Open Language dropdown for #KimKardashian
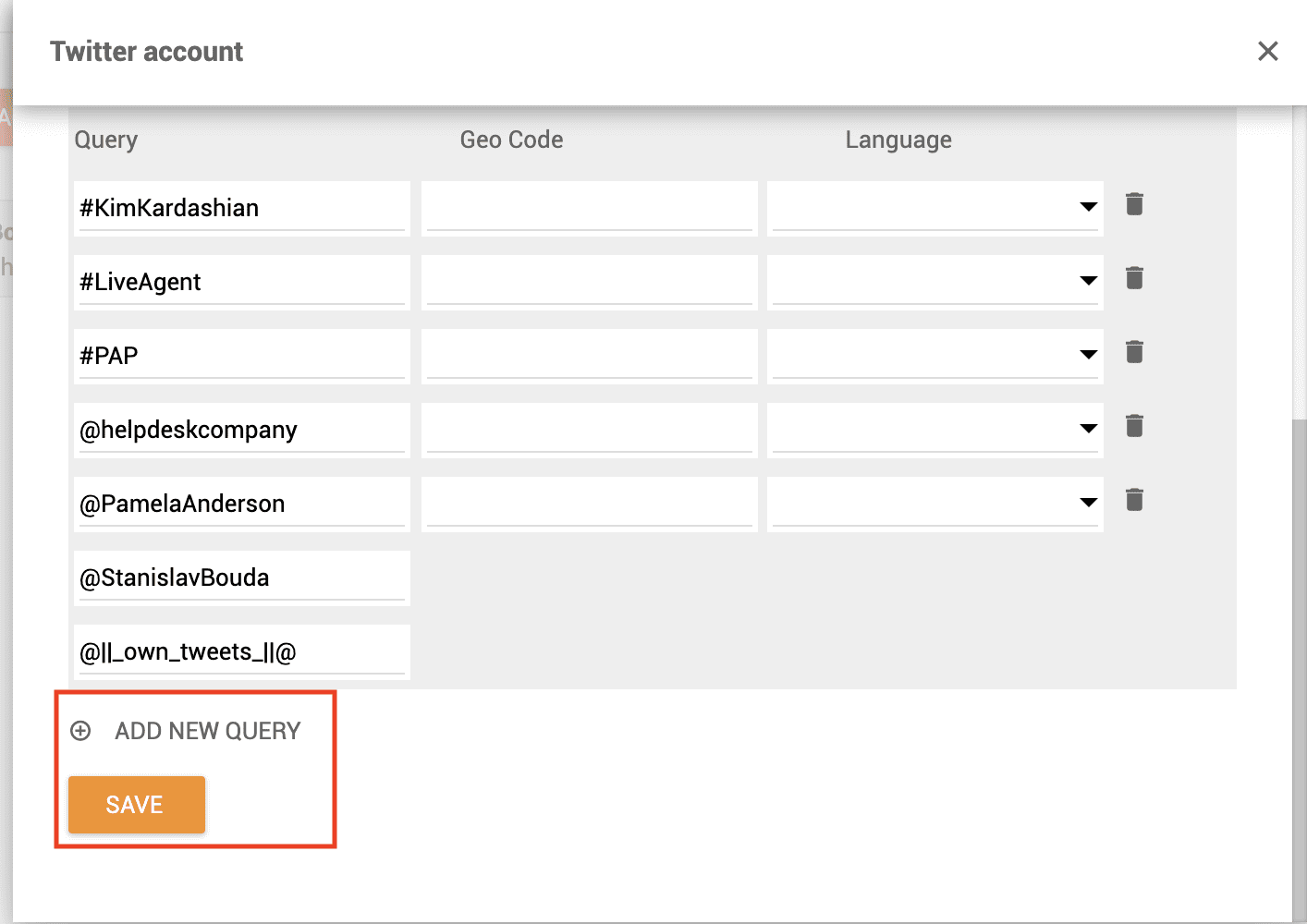Screen dimensions: 1307x924 coord(935,208)
